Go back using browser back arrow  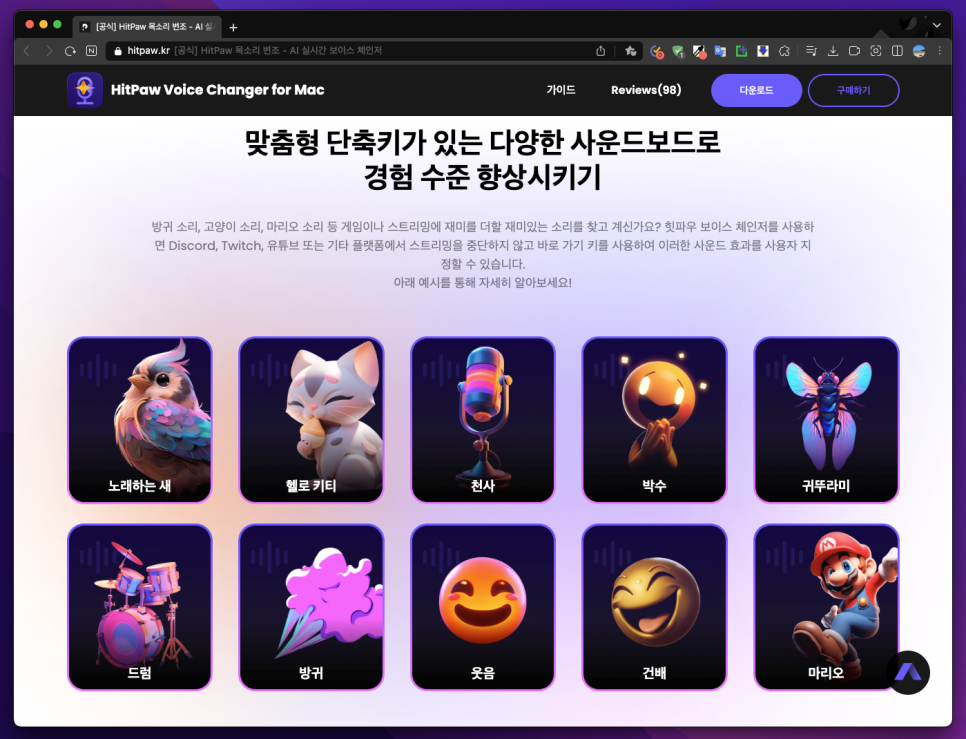pyautogui.click(x=26, y=50)
